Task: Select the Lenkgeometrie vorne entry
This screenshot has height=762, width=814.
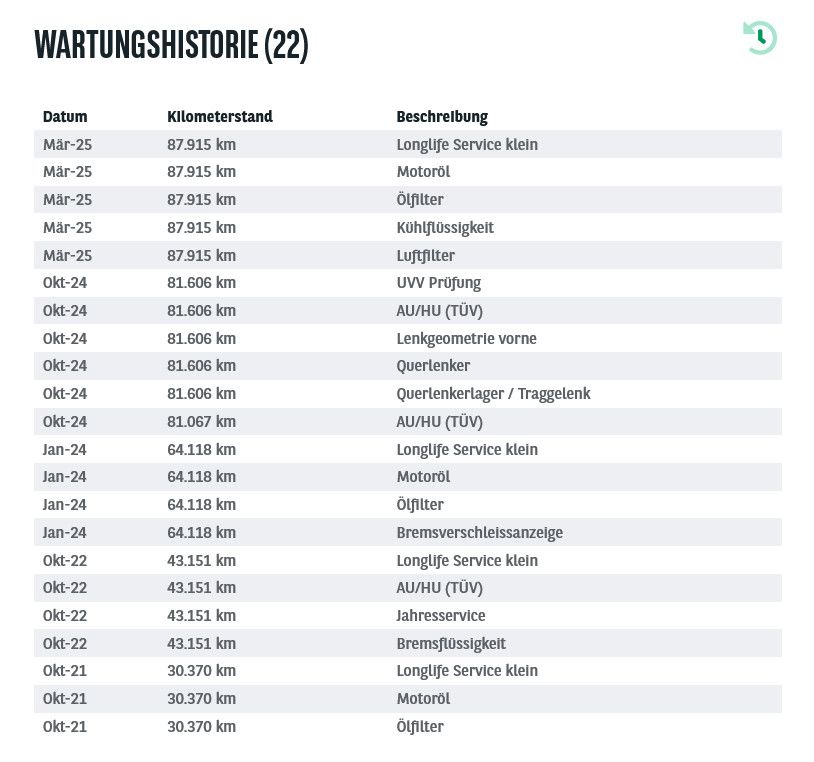Action: 408,338
